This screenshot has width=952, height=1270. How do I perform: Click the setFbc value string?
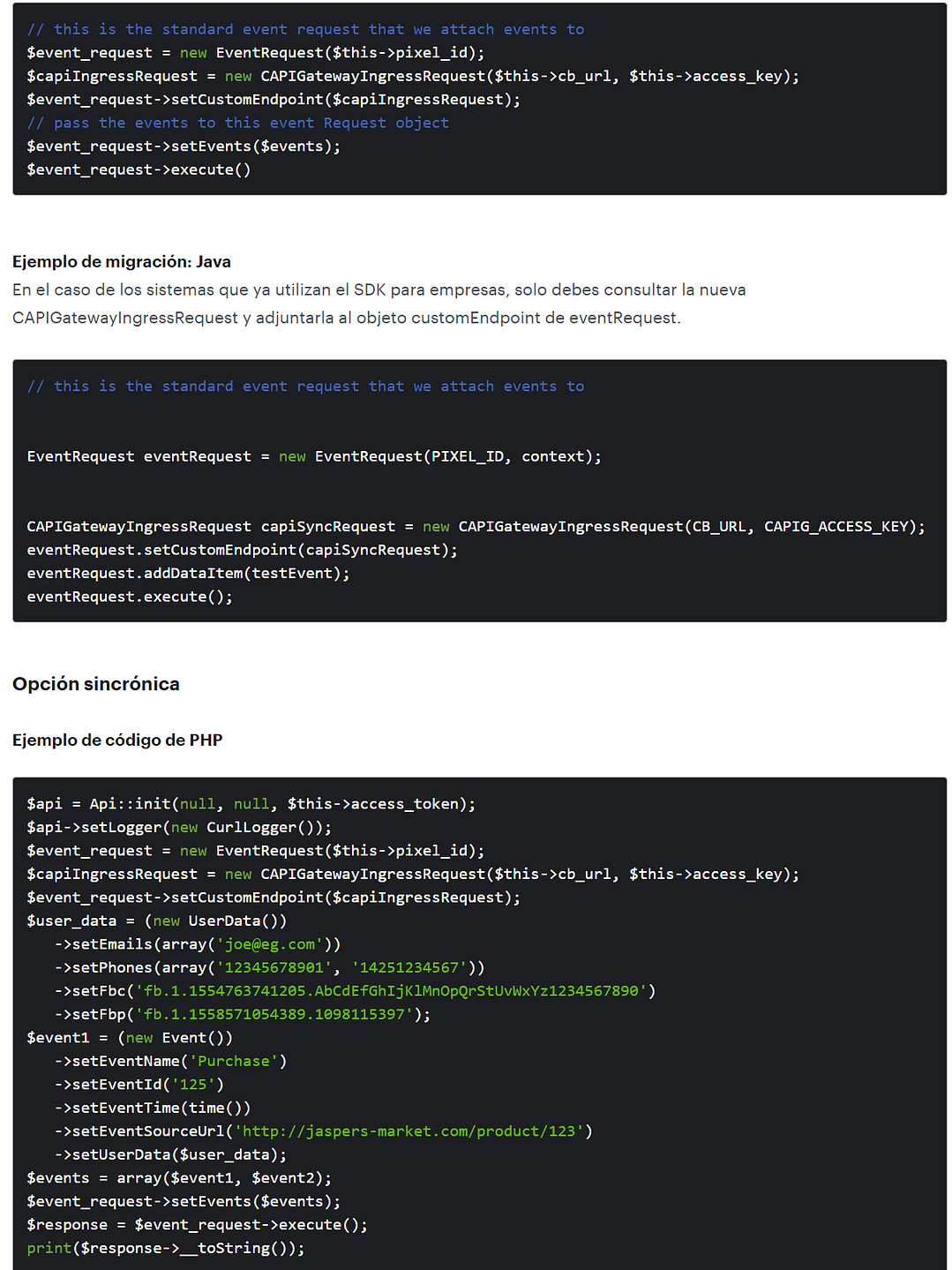[x=391, y=991]
